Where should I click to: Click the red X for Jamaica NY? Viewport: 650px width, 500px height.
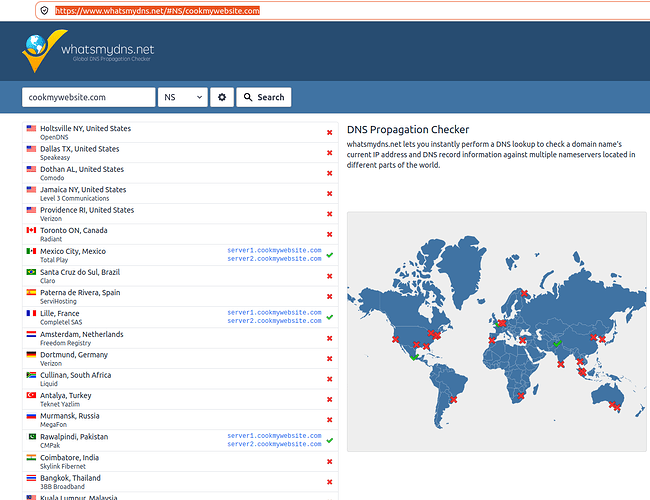coord(330,194)
